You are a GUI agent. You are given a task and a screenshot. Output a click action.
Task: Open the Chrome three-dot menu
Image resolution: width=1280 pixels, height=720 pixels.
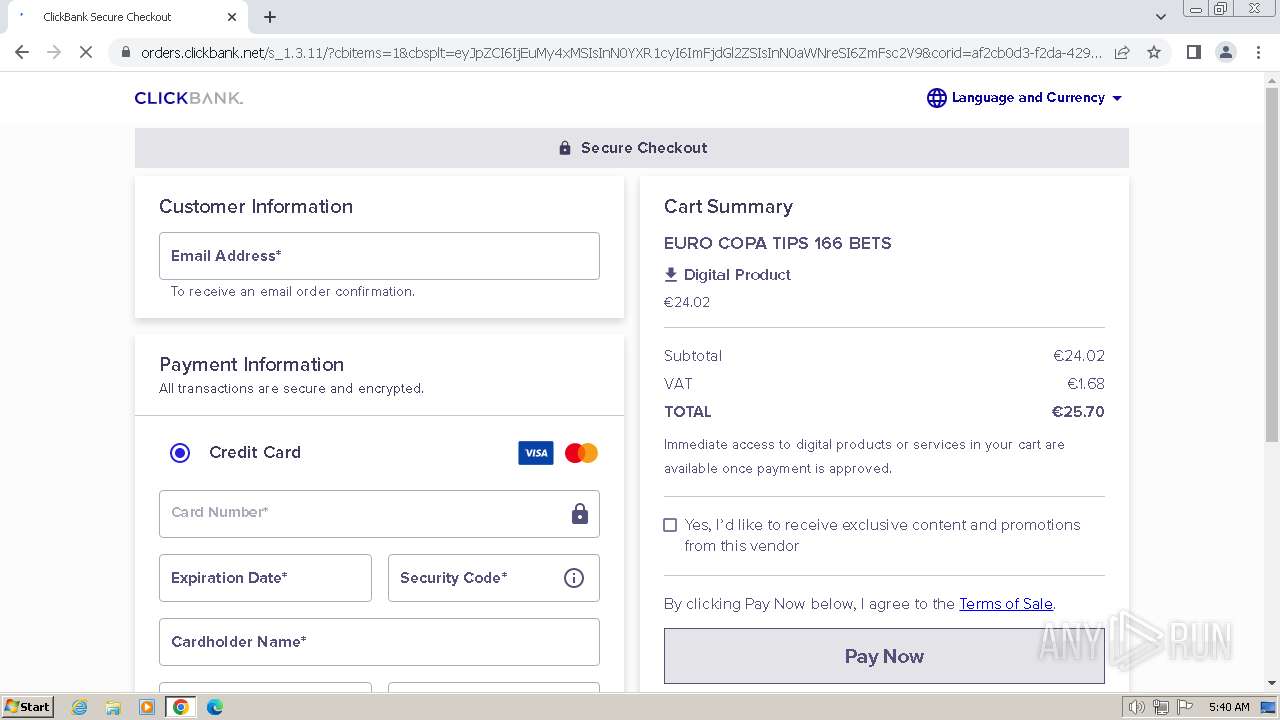(1258, 52)
